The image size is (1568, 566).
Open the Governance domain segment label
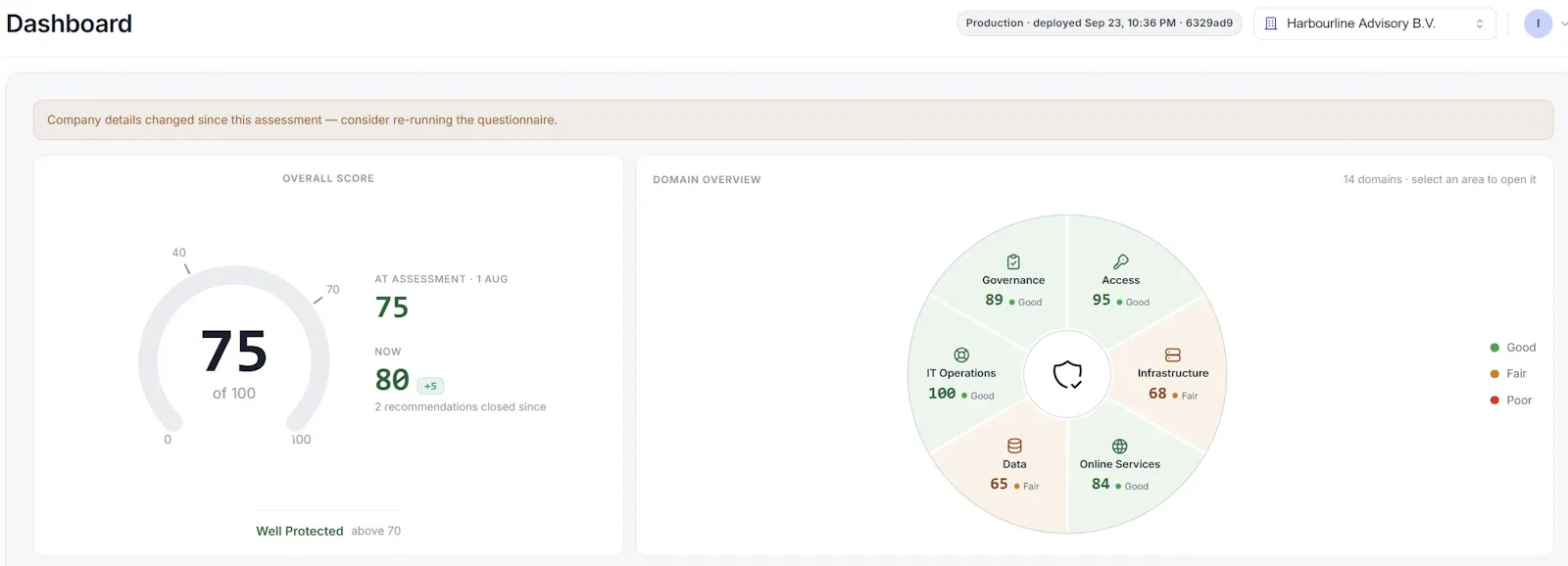(1013, 280)
